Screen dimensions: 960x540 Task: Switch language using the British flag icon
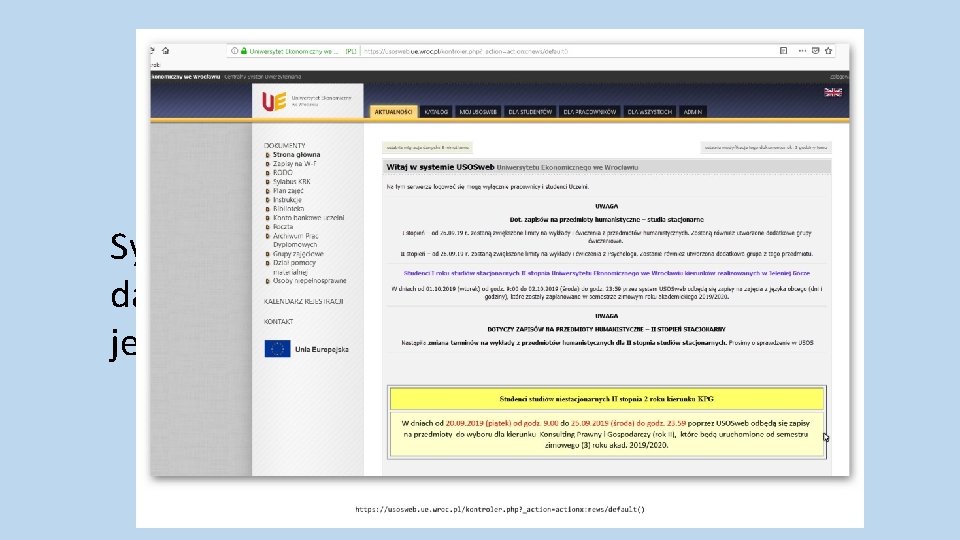(833, 92)
